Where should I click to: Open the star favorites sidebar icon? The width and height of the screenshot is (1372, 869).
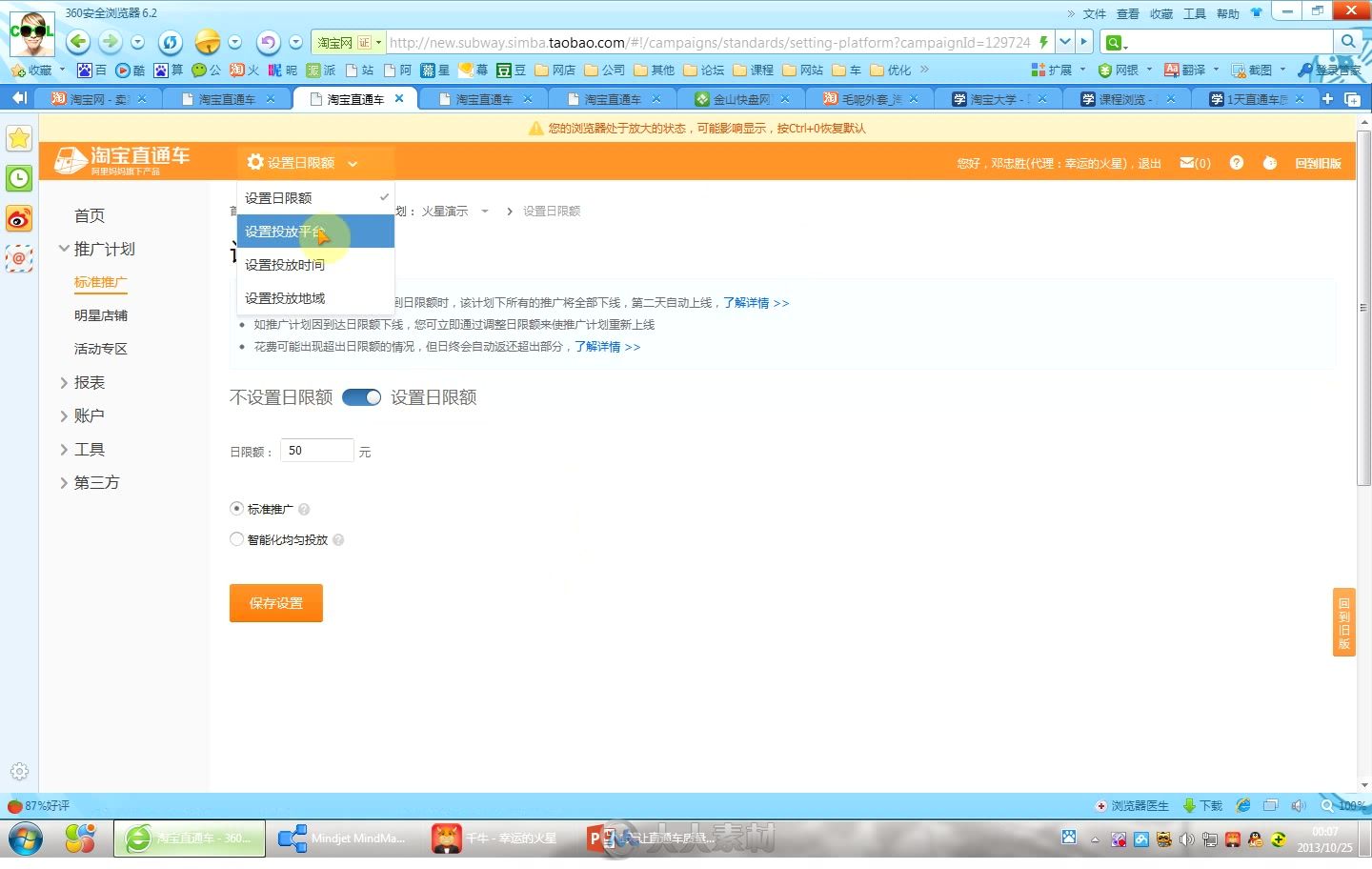click(19, 138)
